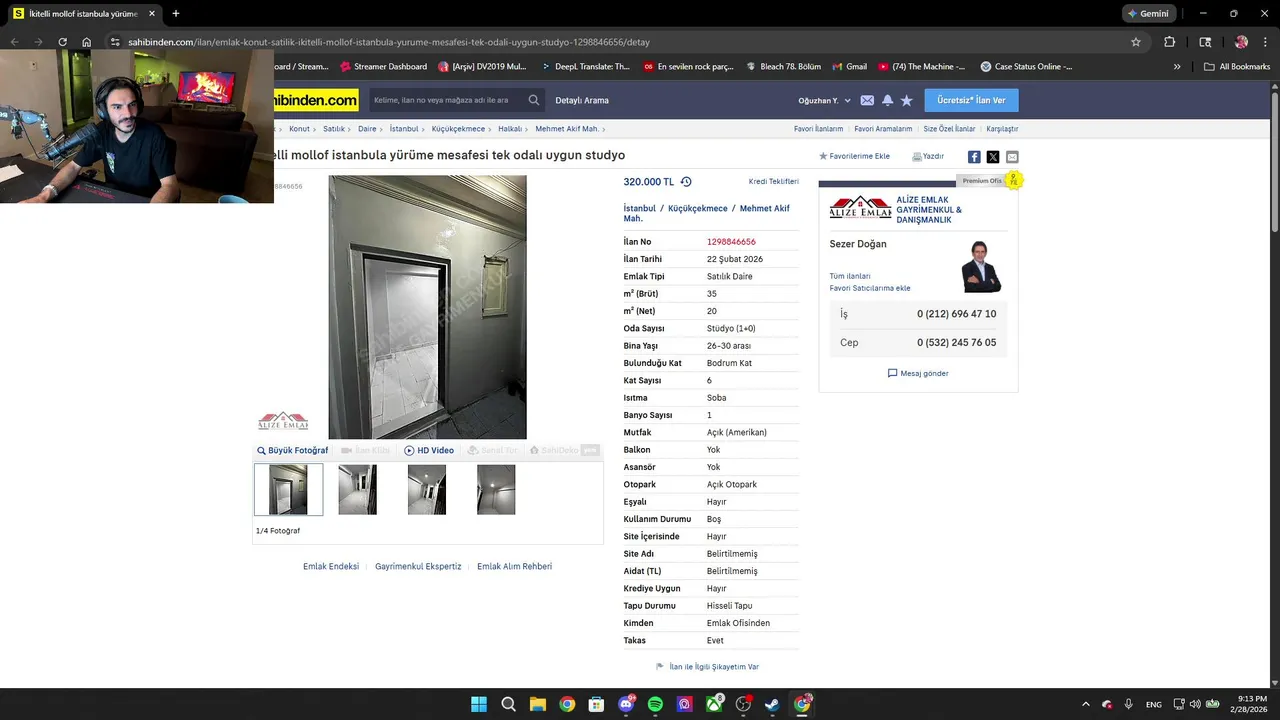
Task: Select second photo thumbnail
Action: pos(357,489)
